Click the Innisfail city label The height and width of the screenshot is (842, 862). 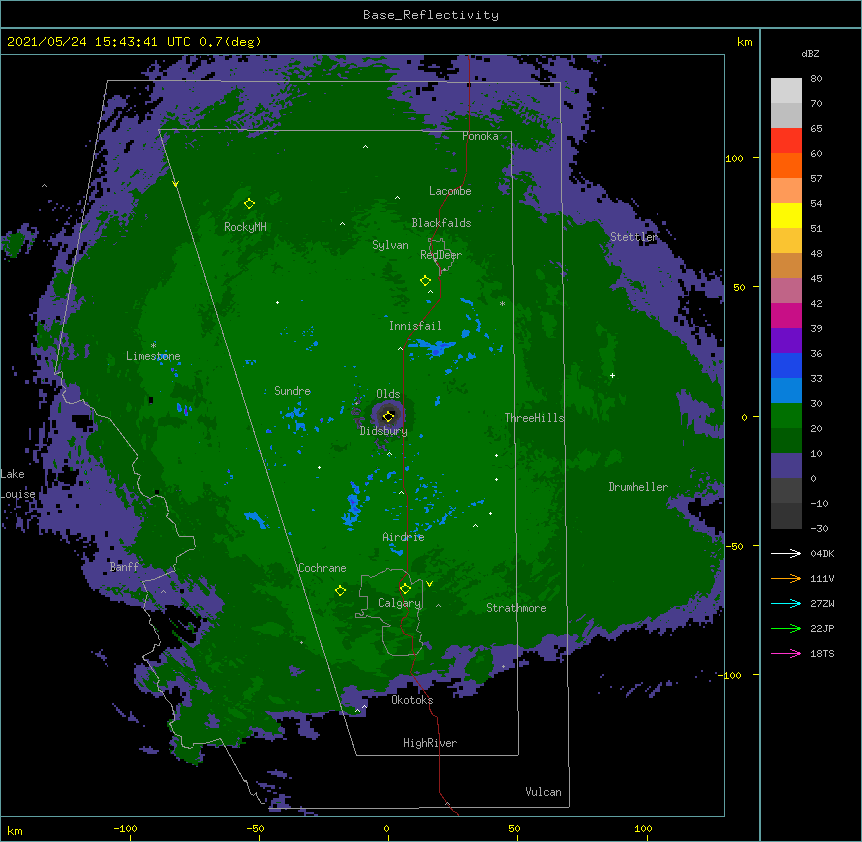click(x=415, y=326)
